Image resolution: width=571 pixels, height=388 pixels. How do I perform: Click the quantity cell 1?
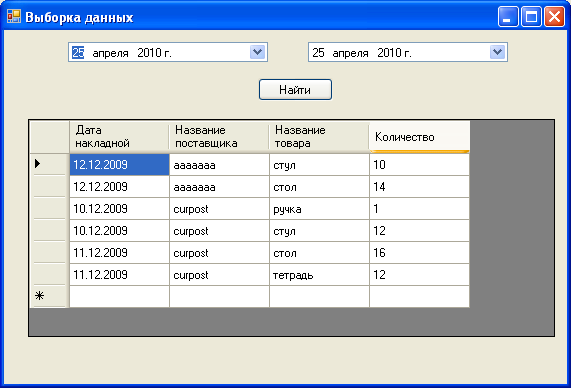click(420, 209)
